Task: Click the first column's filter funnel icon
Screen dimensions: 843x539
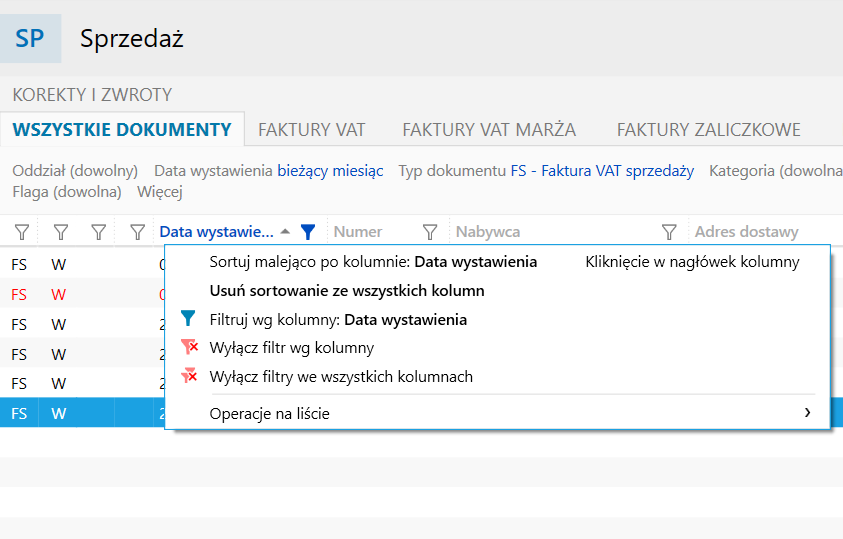Action: point(21,232)
